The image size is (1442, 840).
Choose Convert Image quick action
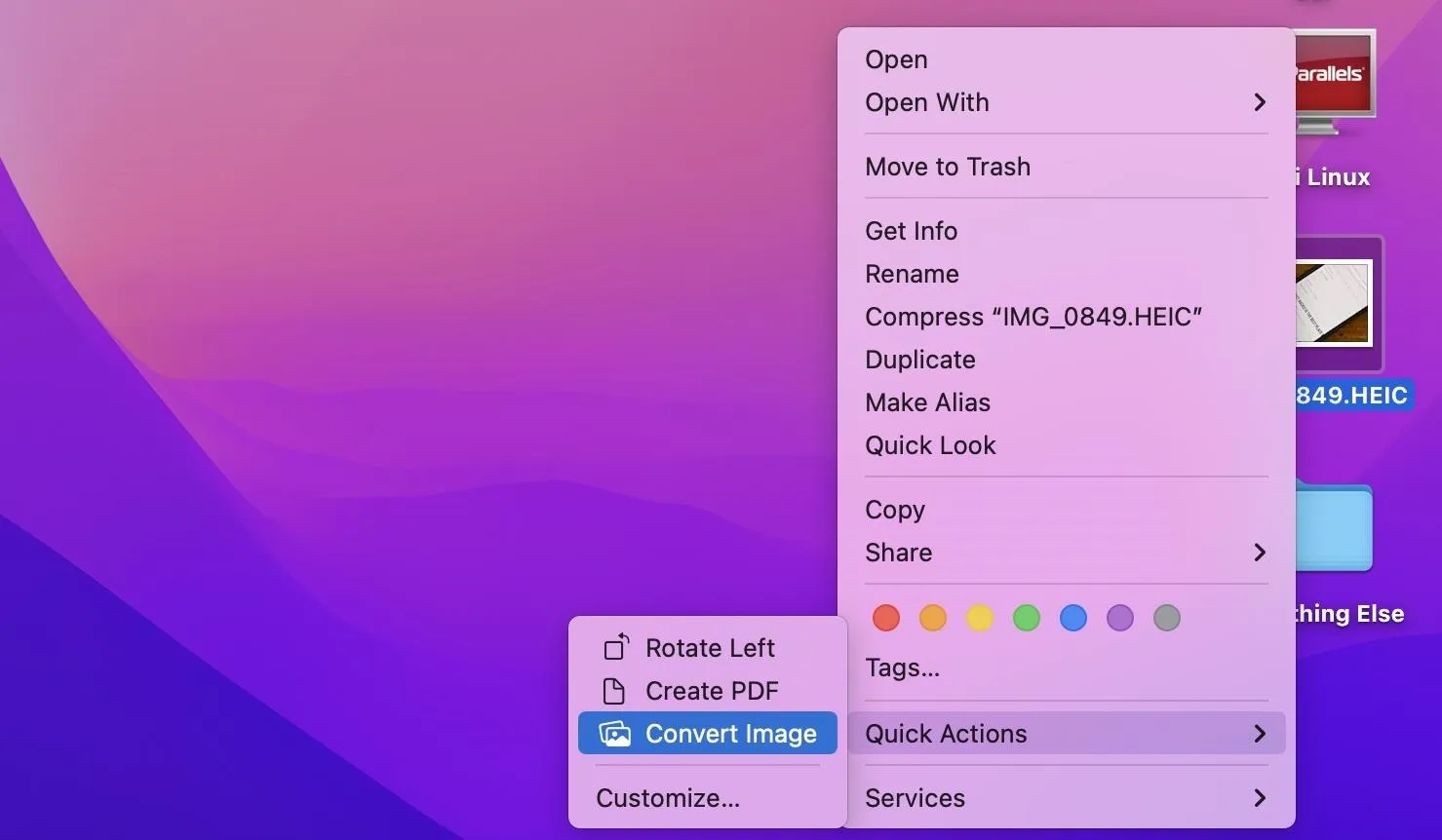point(708,734)
